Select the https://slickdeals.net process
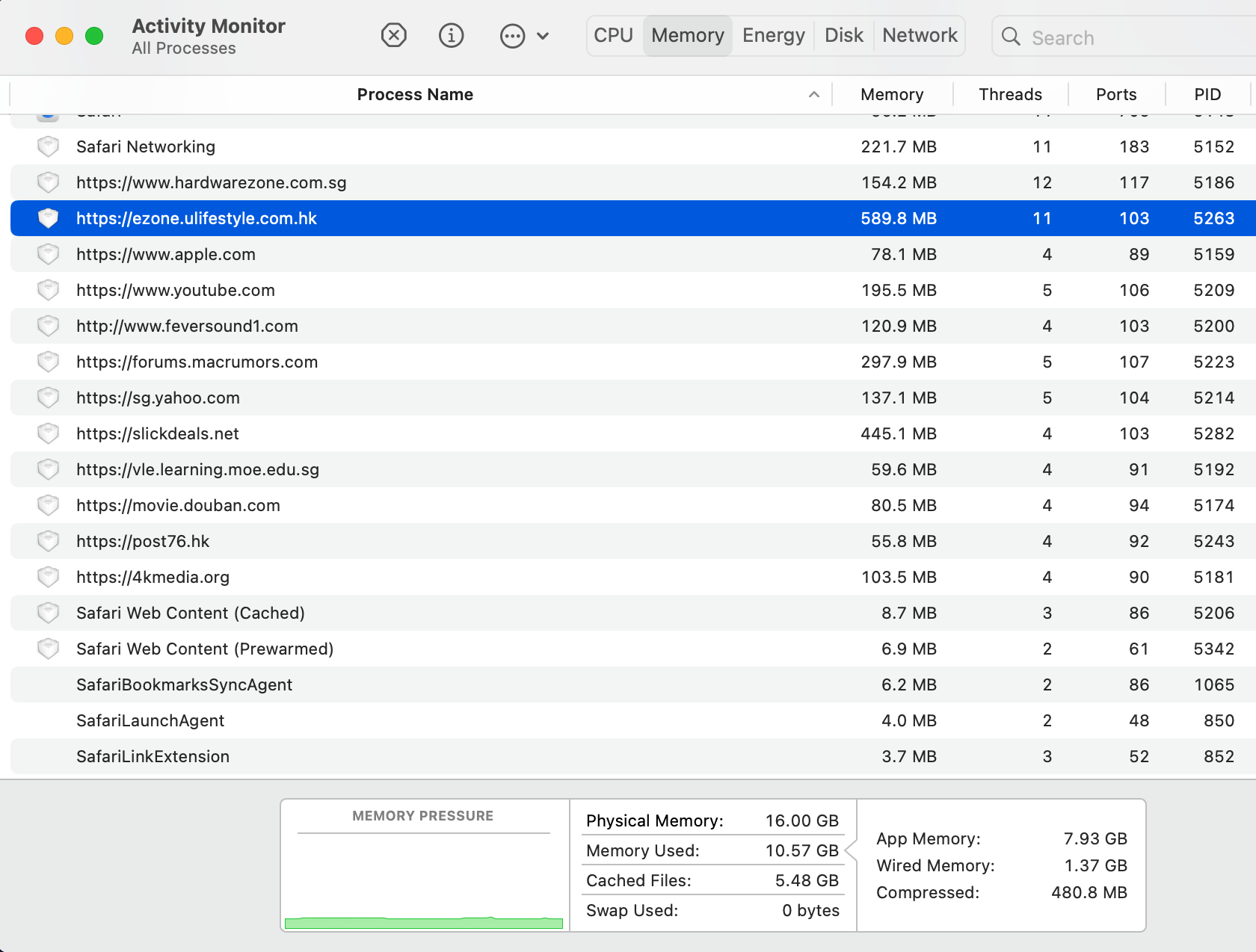 click(x=158, y=433)
